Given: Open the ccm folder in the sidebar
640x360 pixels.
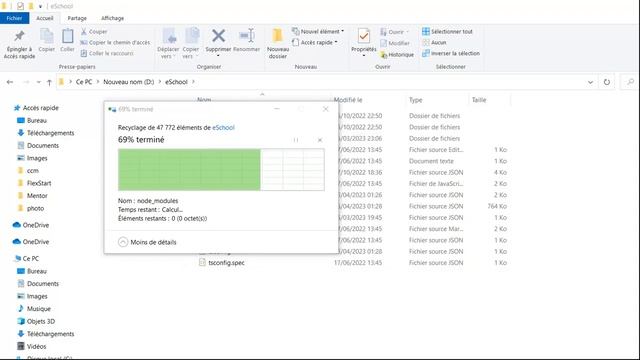Looking at the screenshot, I should 33,171.
